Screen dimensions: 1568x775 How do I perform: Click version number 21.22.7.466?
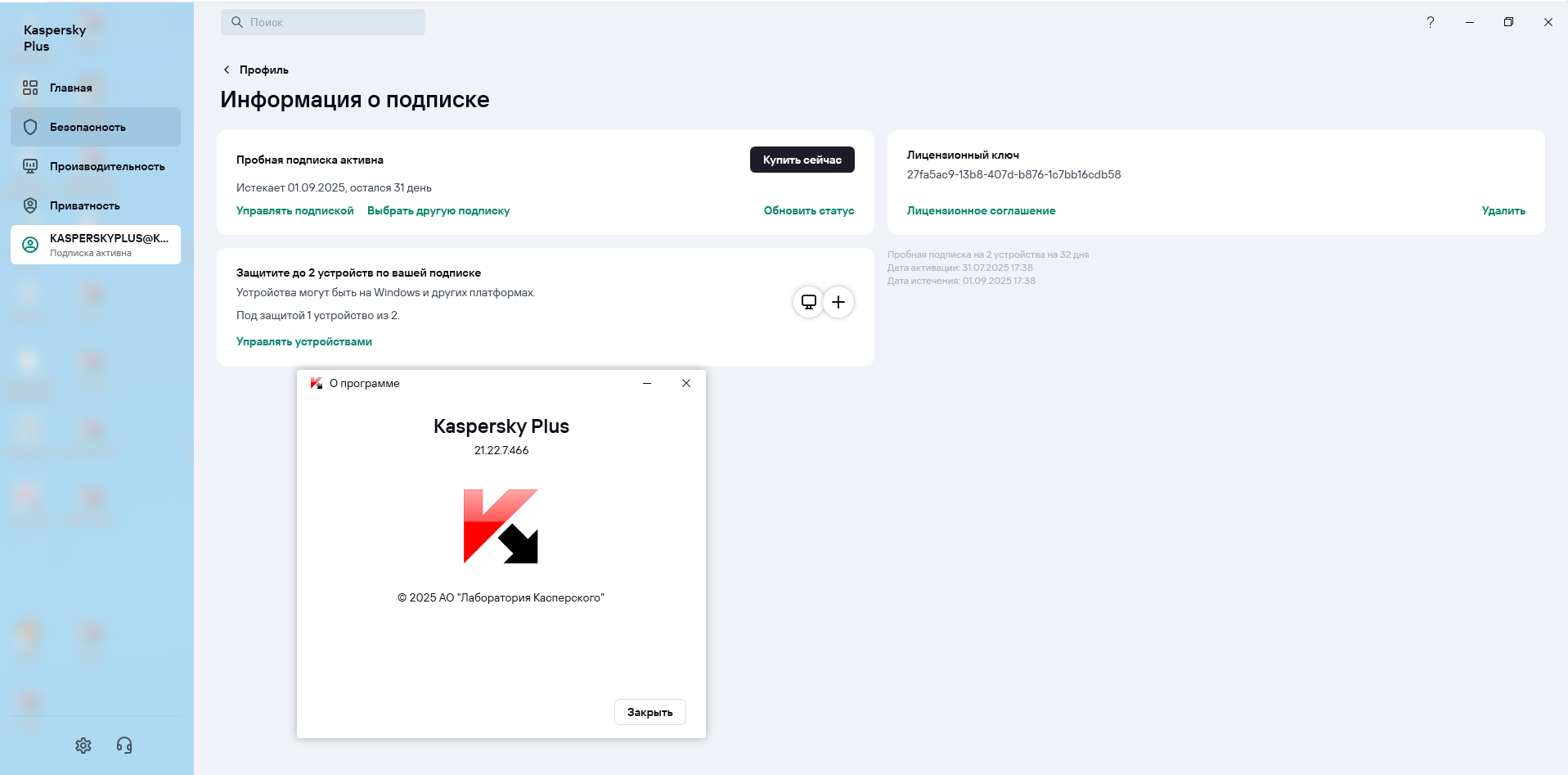pos(501,450)
